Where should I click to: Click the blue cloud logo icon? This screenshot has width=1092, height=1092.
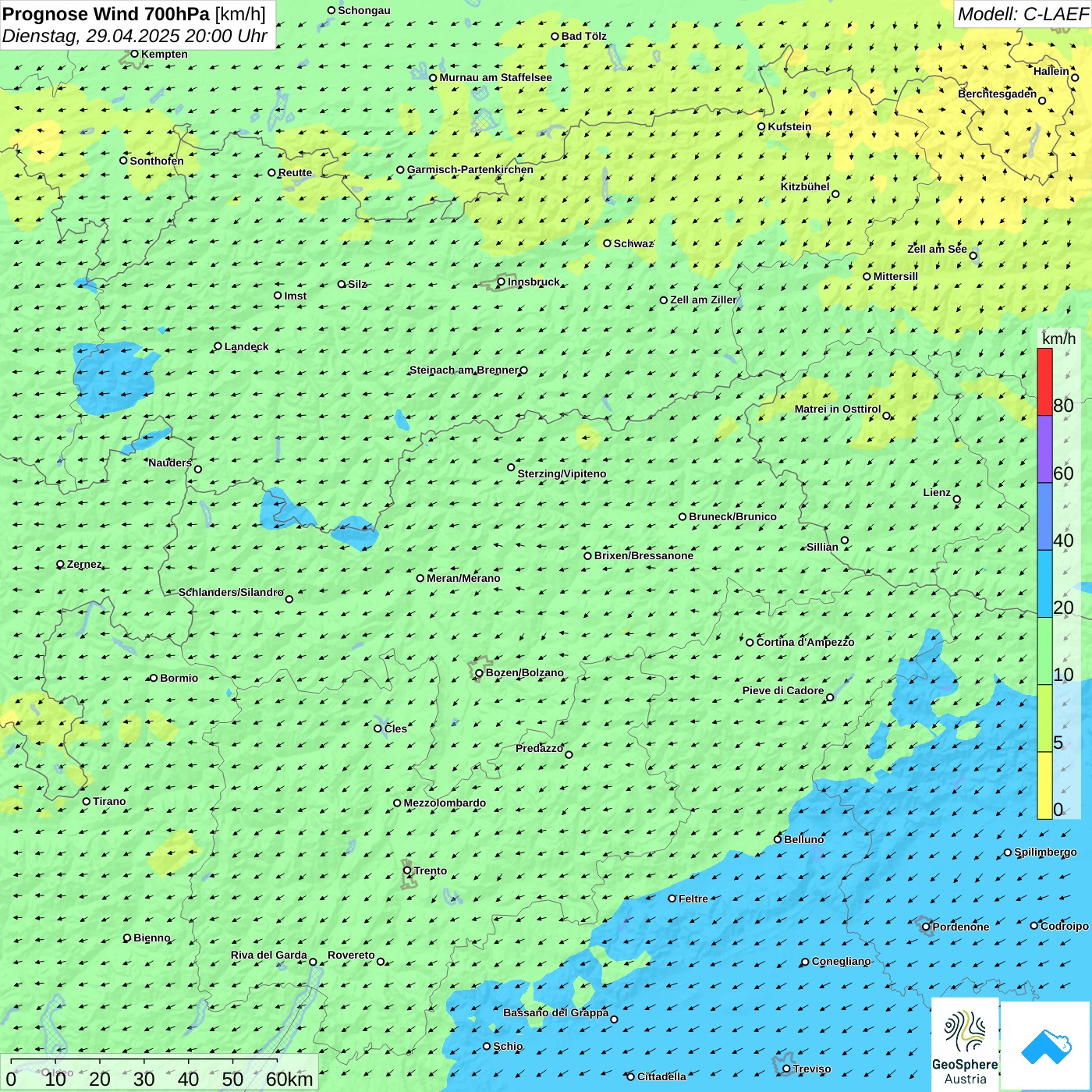[1045, 1045]
